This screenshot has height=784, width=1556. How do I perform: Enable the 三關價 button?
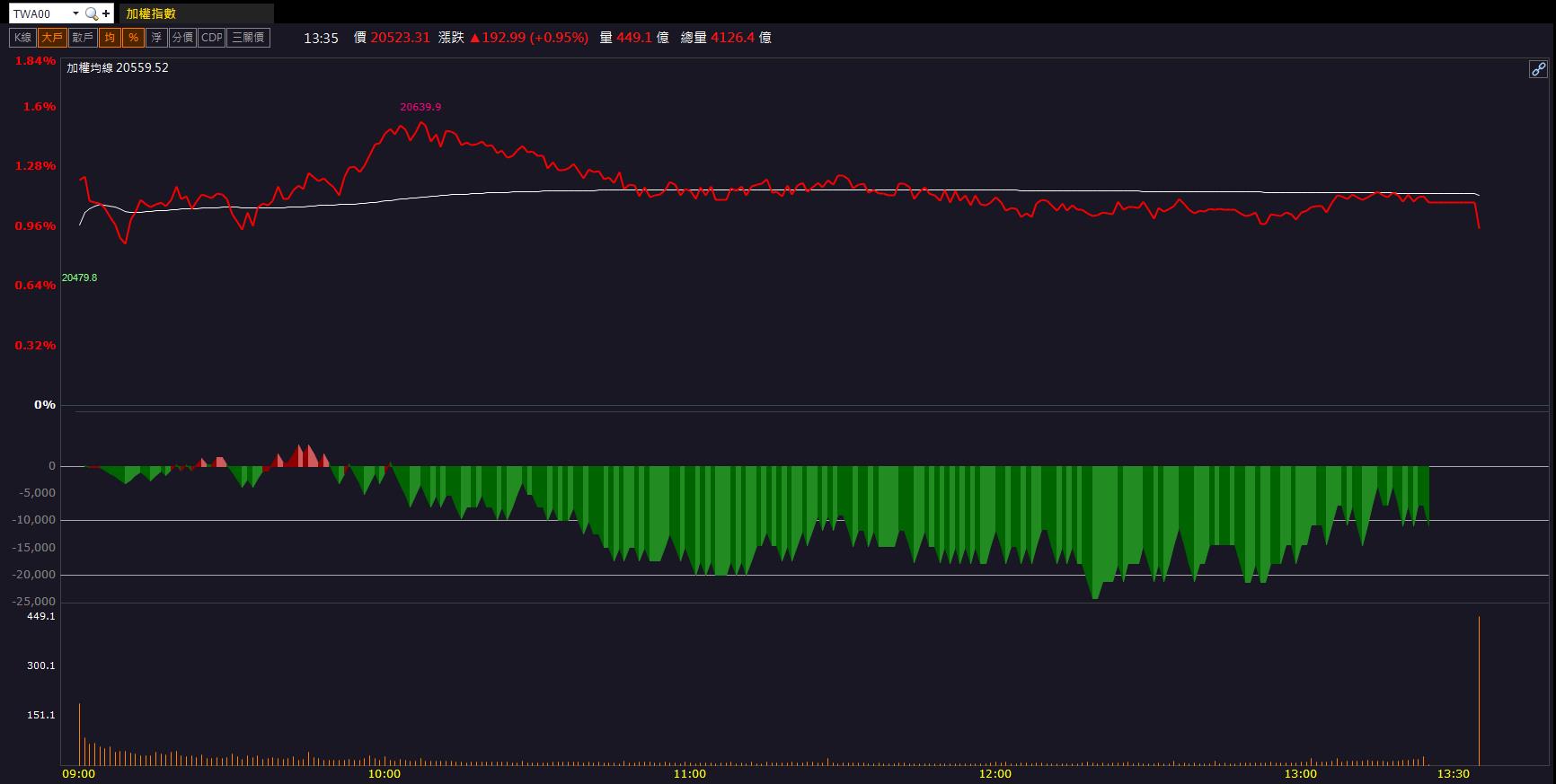(248, 38)
